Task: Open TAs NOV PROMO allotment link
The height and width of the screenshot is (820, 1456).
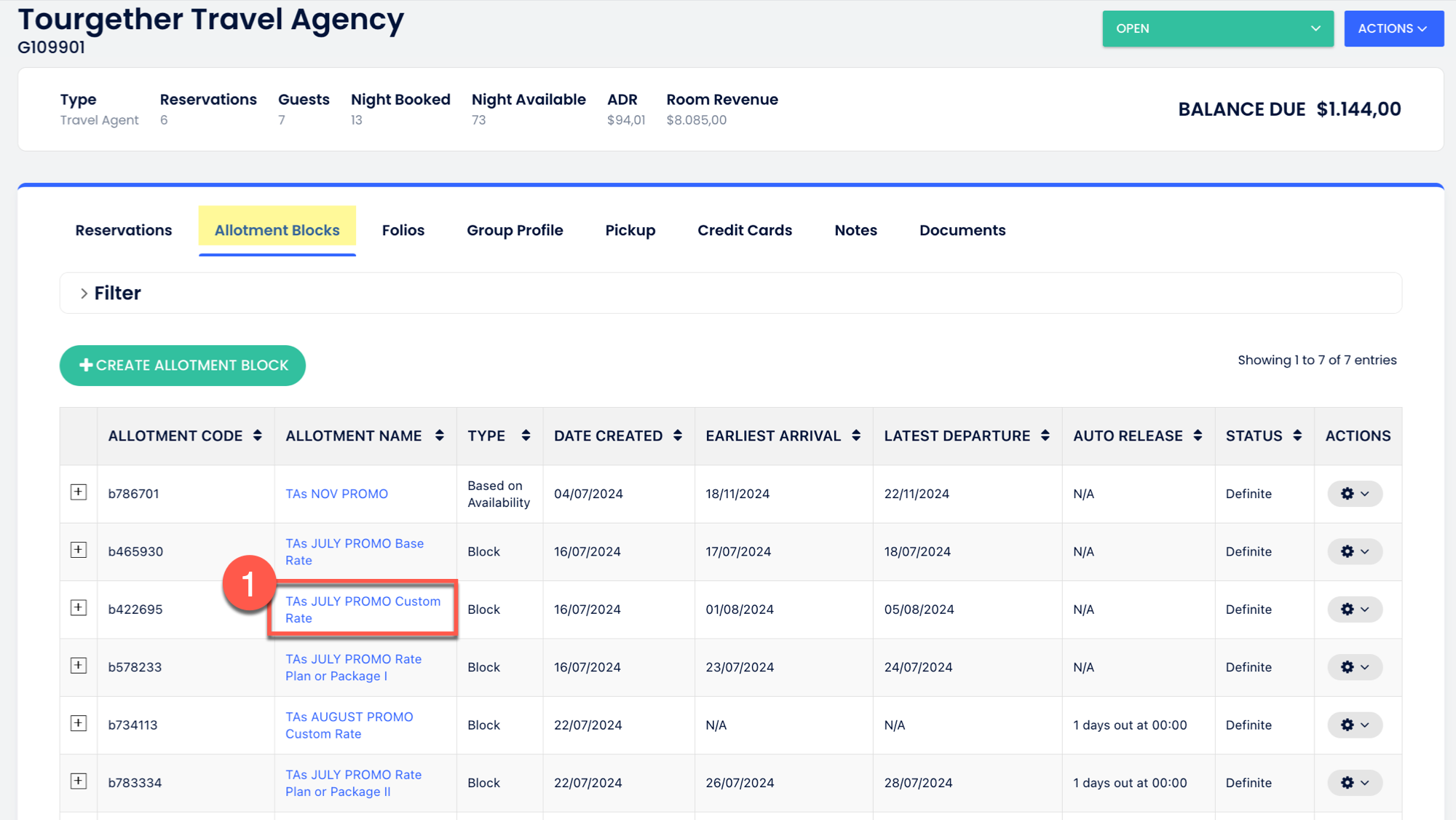Action: click(336, 494)
